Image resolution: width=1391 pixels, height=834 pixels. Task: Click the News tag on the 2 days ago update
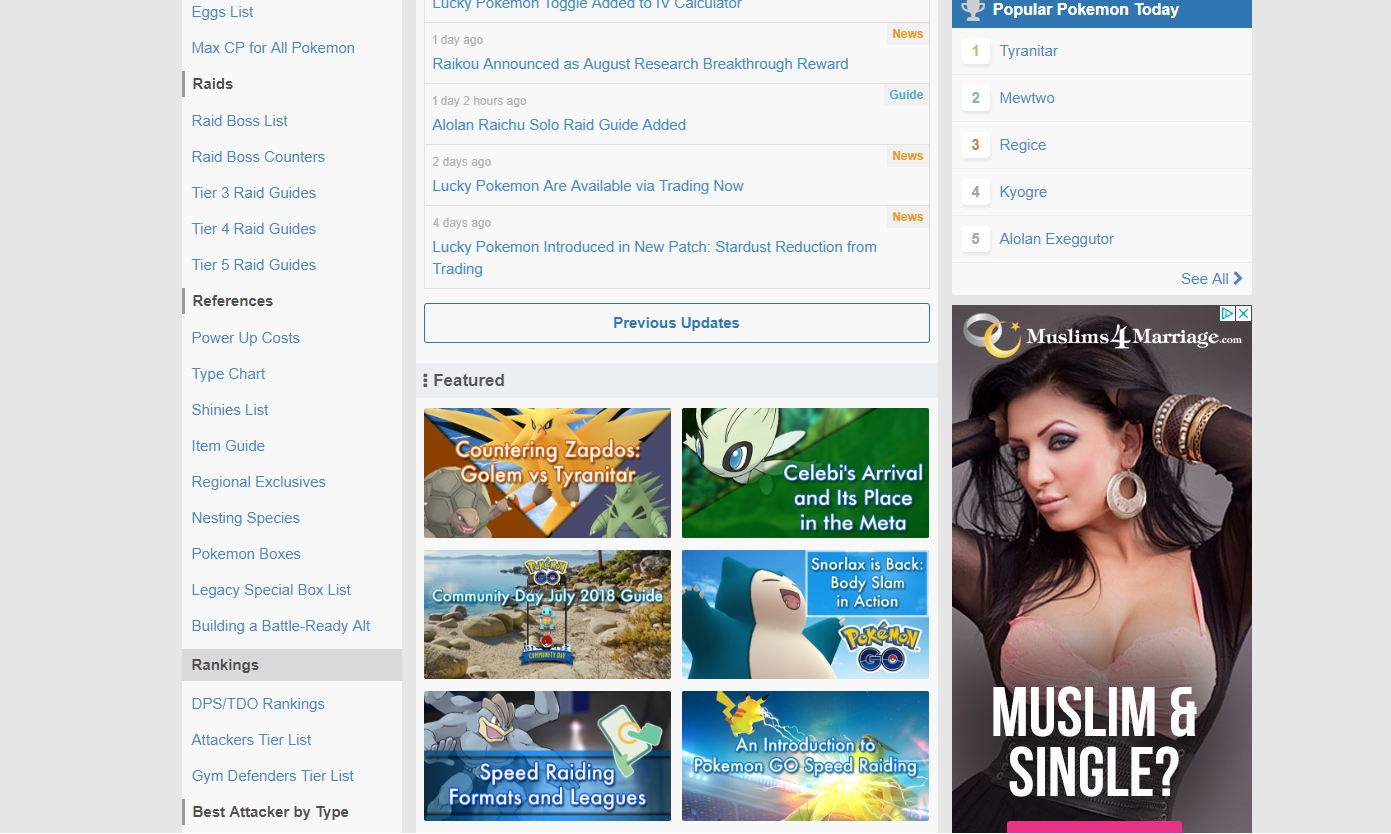coord(908,156)
